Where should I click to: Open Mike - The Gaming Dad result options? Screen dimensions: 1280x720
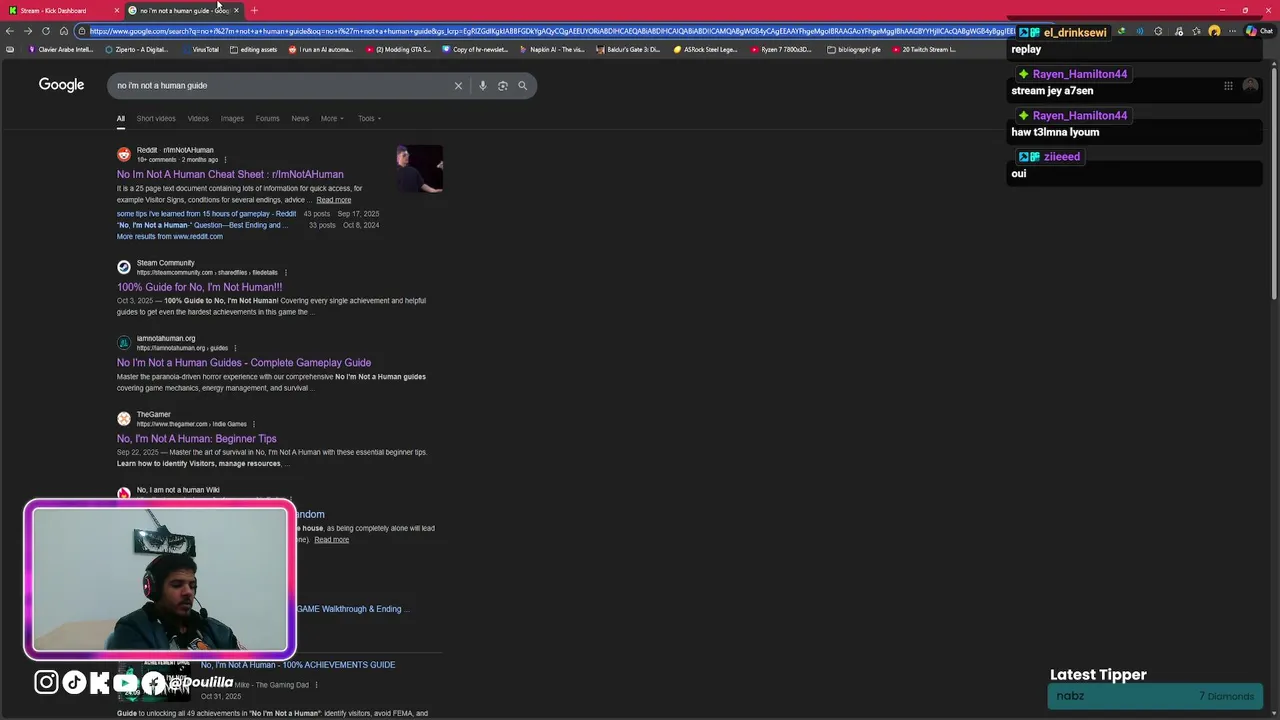pos(316,685)
